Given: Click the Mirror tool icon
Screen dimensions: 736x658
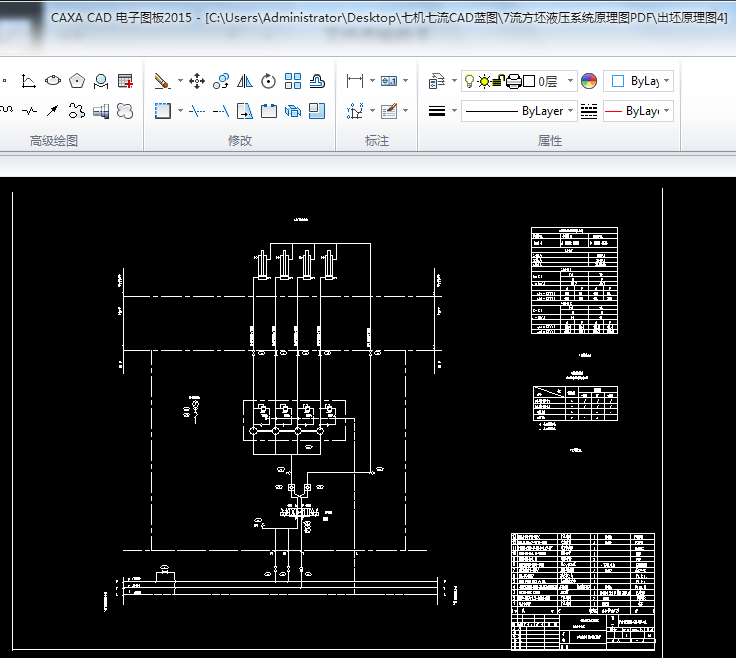Looking at the screenshot, I should (x=245, y=81).
